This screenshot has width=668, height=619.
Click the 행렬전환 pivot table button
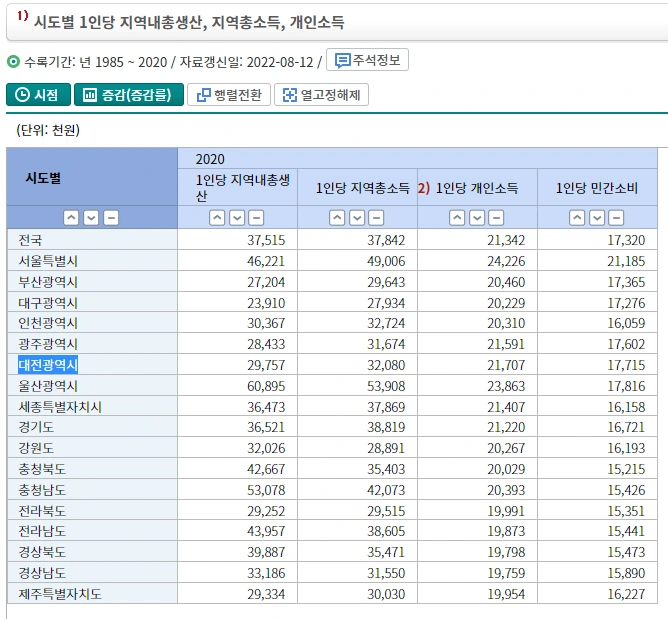[229, 95]
